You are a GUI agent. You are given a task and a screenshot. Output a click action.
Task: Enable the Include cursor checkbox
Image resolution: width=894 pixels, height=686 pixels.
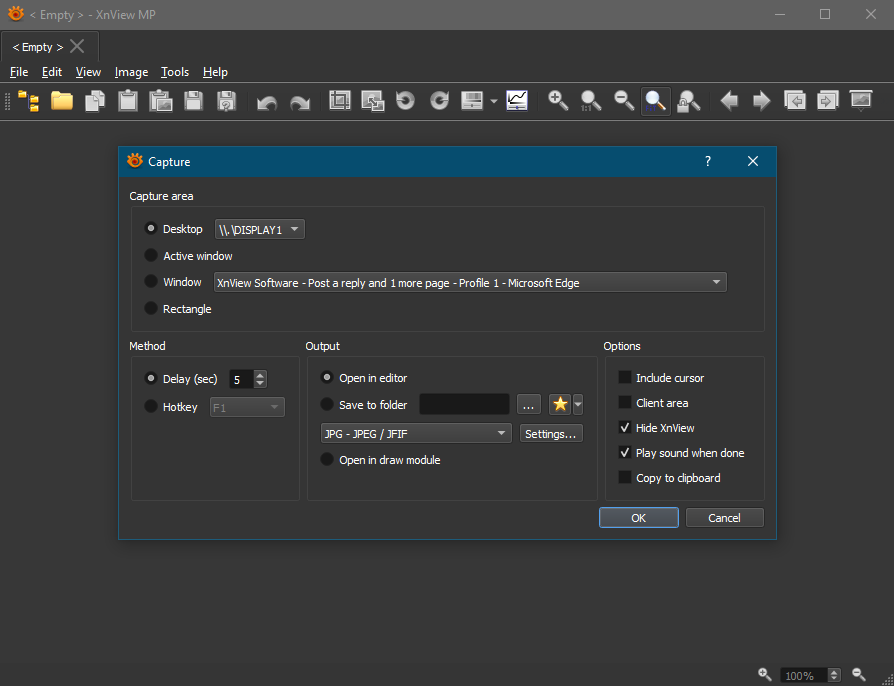(x=625, y=378)
